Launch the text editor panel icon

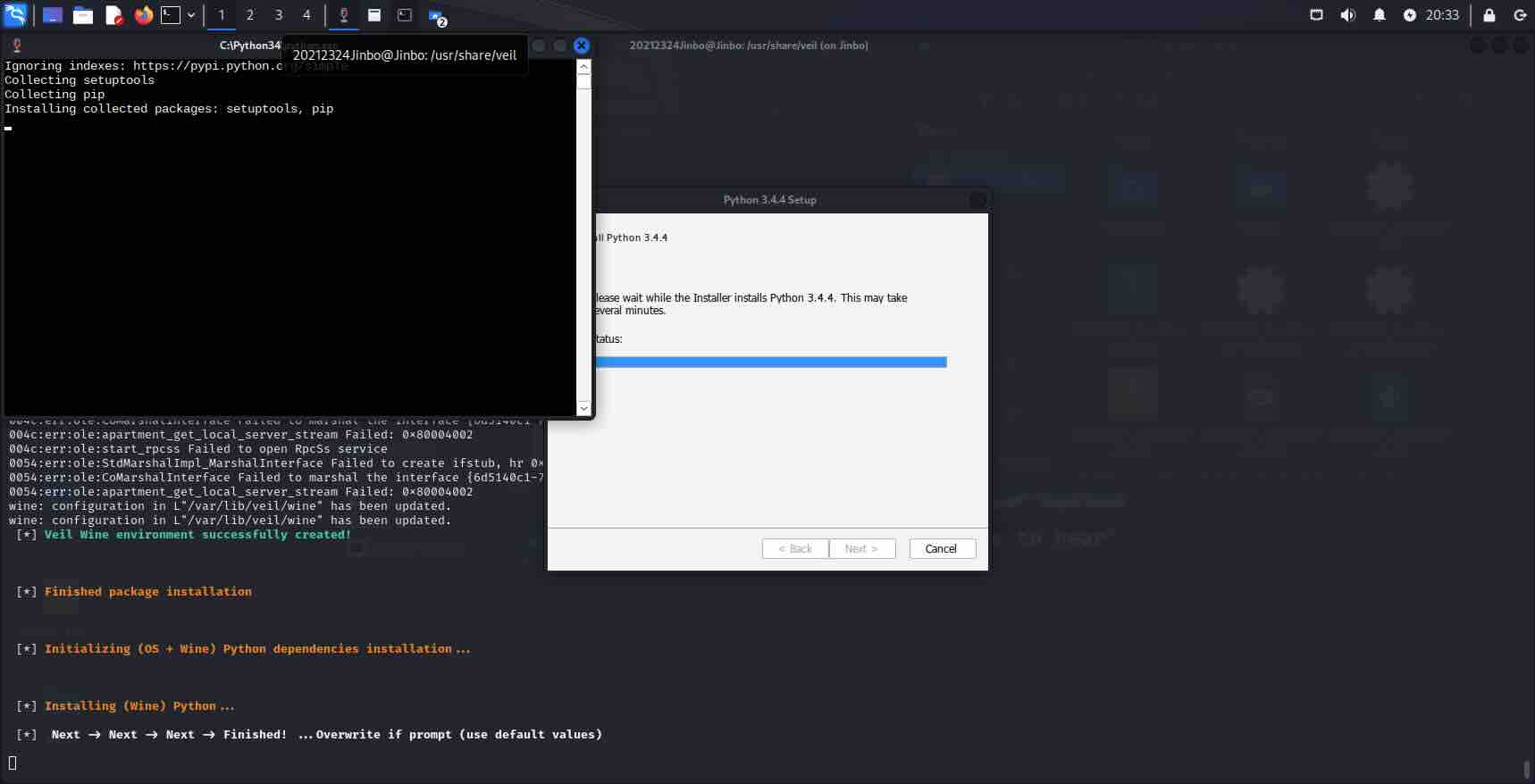113,15
